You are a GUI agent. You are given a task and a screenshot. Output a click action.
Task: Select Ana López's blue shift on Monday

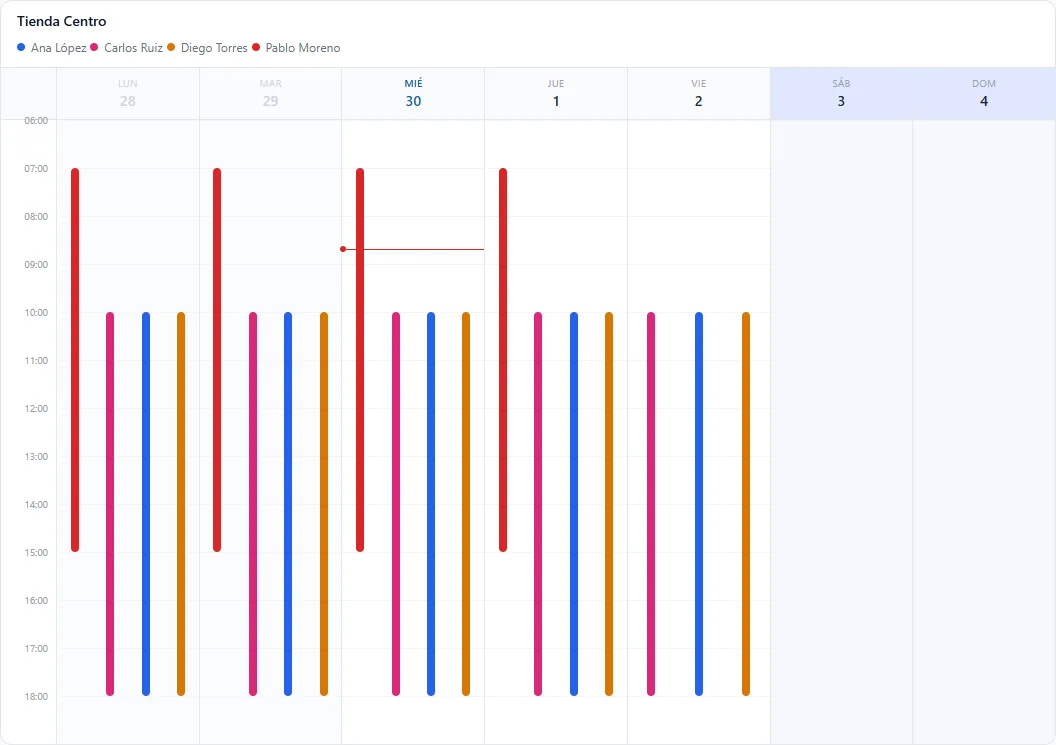click(x=145, y=504)
